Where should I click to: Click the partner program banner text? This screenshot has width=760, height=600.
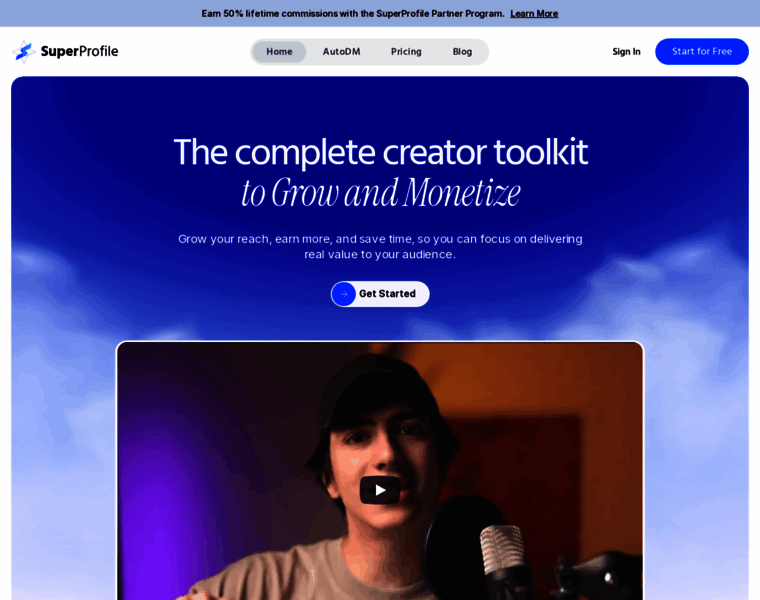[353, 14]
